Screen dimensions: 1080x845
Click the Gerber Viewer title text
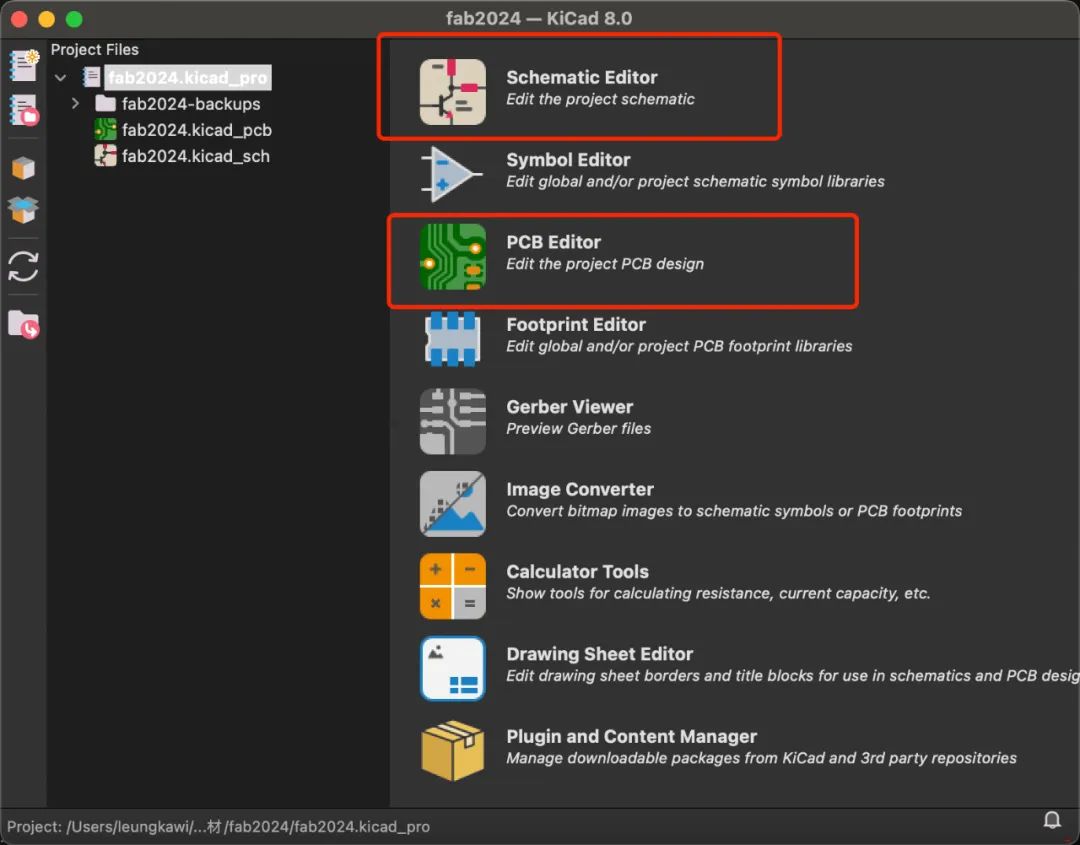pyautogui.click(x=570, y=407)
